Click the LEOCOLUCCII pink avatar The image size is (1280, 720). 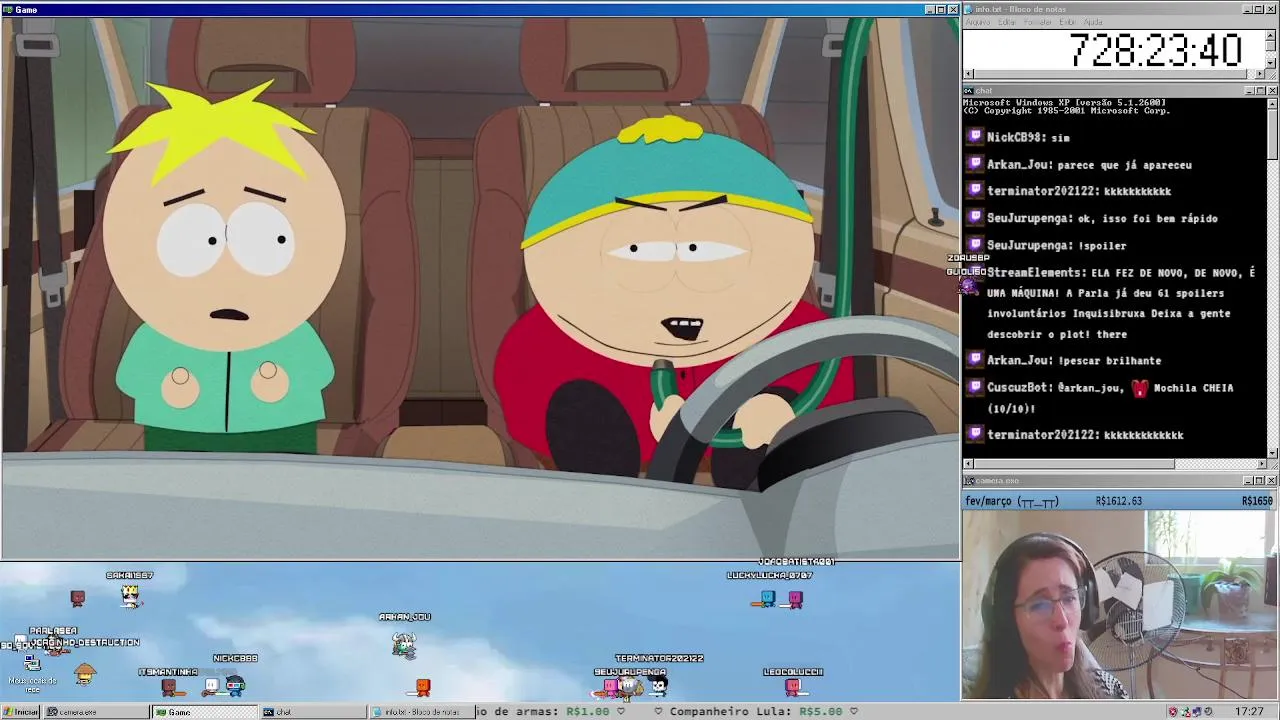click(x=793, y=687)
